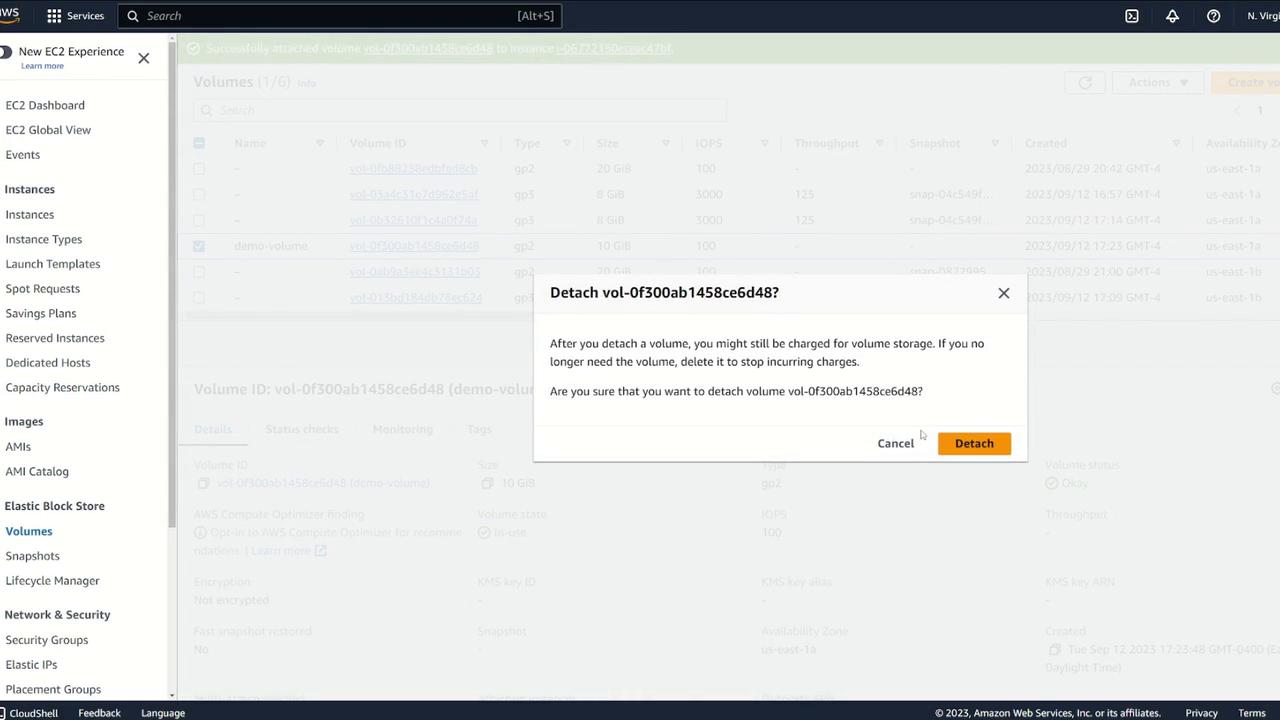Navigate to Elastic IPs
This screenshot has width=1280, height=720.
coord(31,665)
